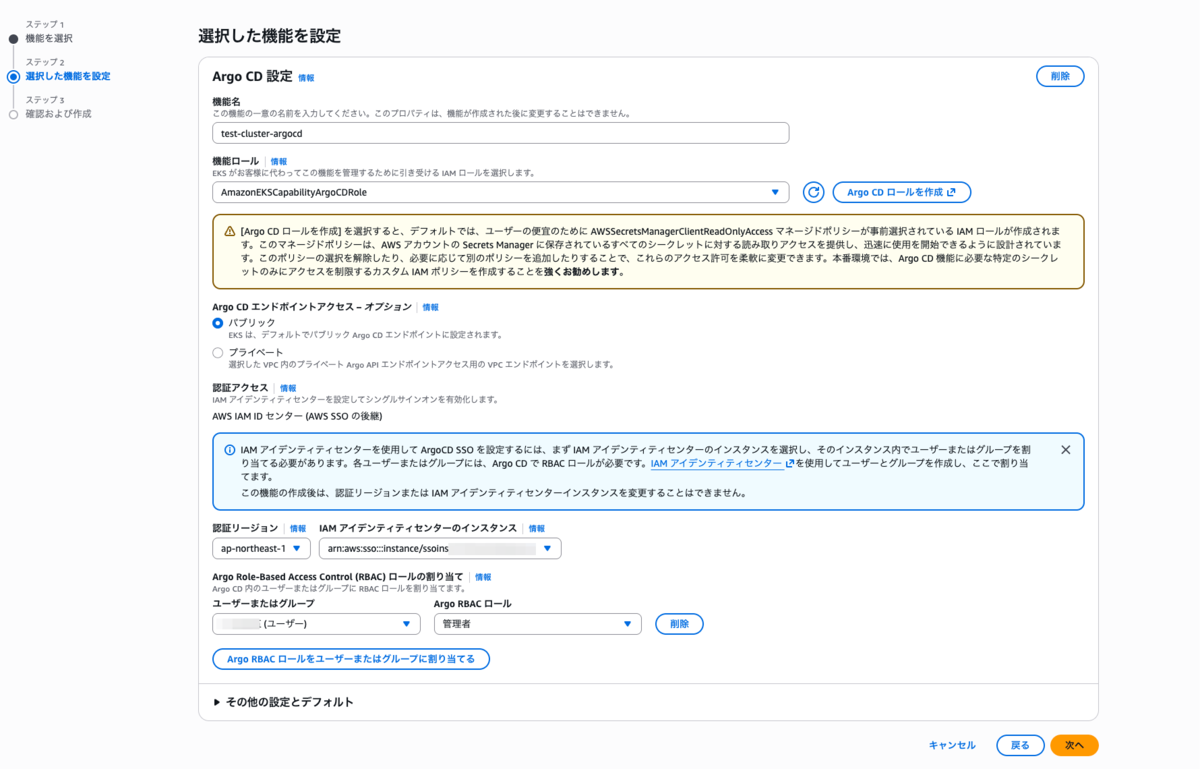Open the AmazonEKSCapabilityArgoCDRole dropdown

tap(500, 192)
